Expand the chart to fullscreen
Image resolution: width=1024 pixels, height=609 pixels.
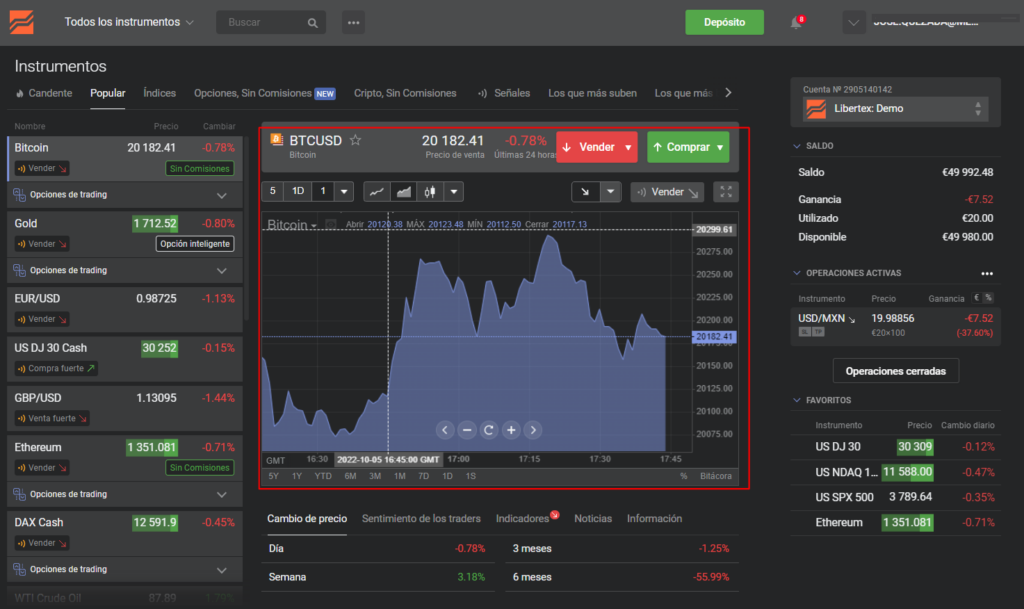[x=726, y=192]
